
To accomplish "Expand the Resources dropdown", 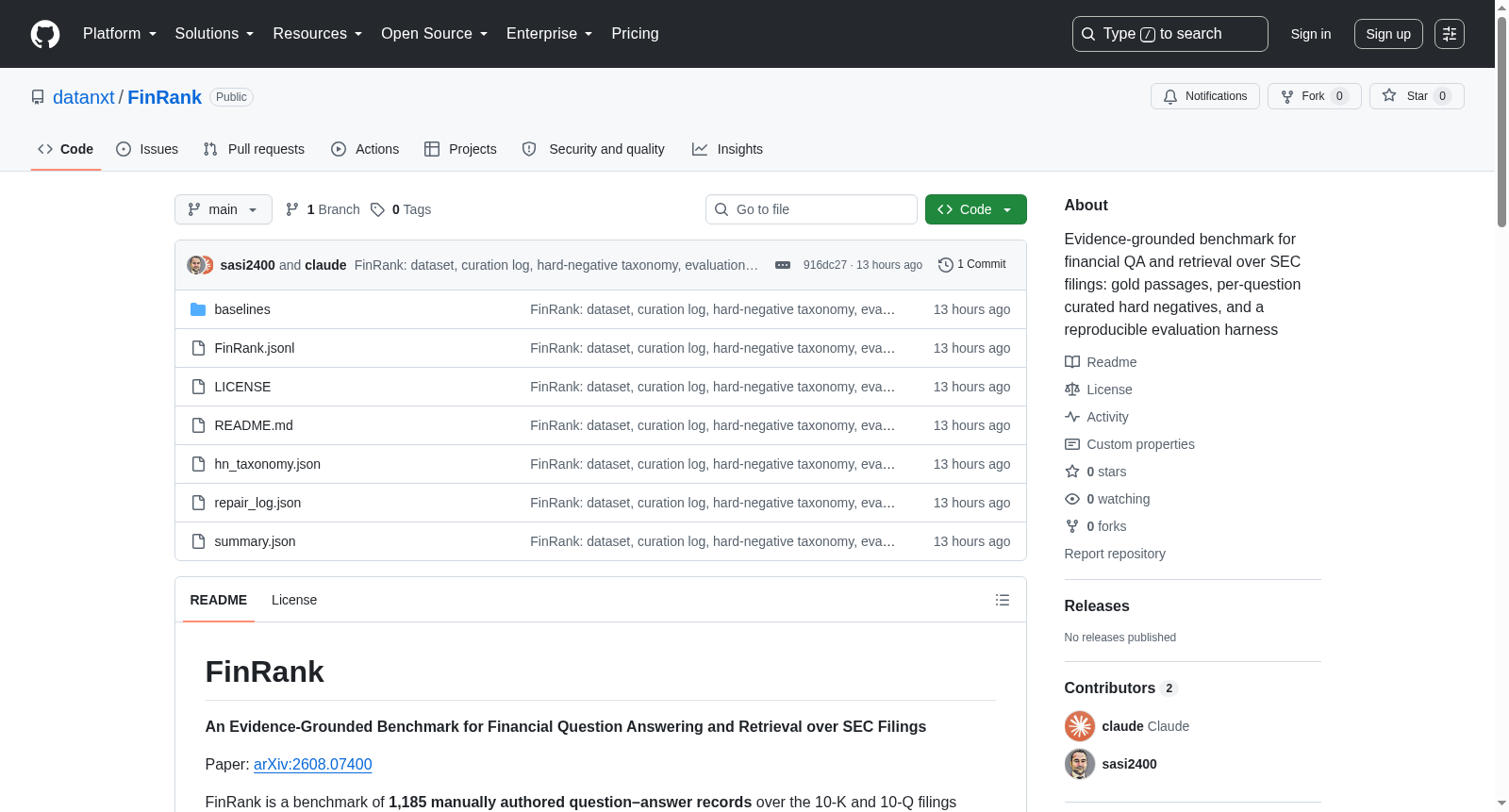I will [x=318, y=34].
